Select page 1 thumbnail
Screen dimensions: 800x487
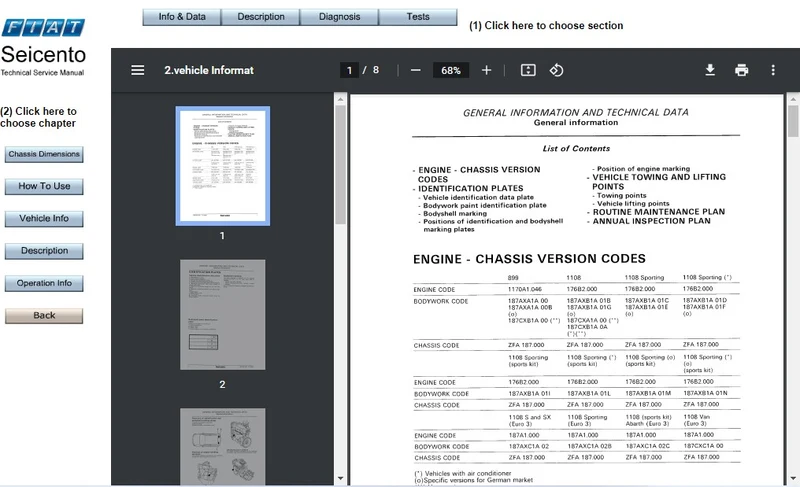222,166
